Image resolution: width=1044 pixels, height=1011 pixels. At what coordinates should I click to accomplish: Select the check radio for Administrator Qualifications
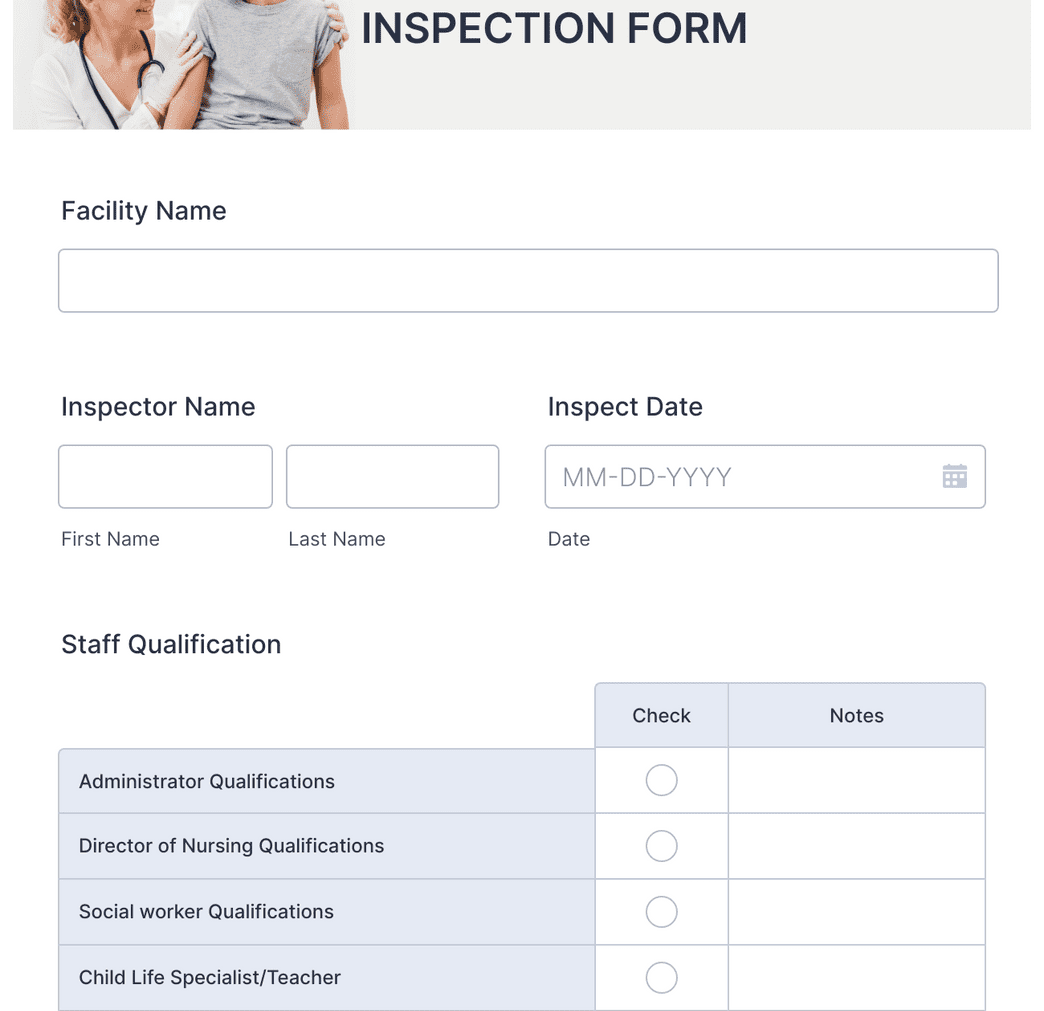tap(661, 780)
